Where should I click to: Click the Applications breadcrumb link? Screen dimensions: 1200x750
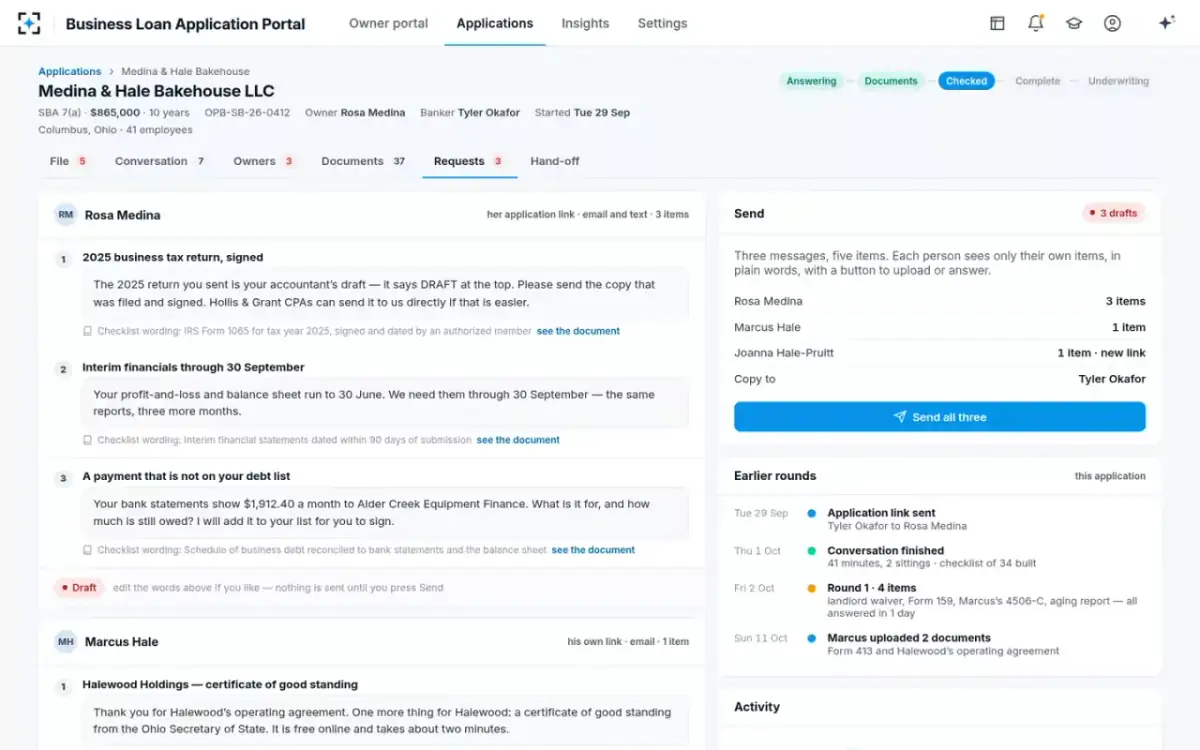pos(70,71)
